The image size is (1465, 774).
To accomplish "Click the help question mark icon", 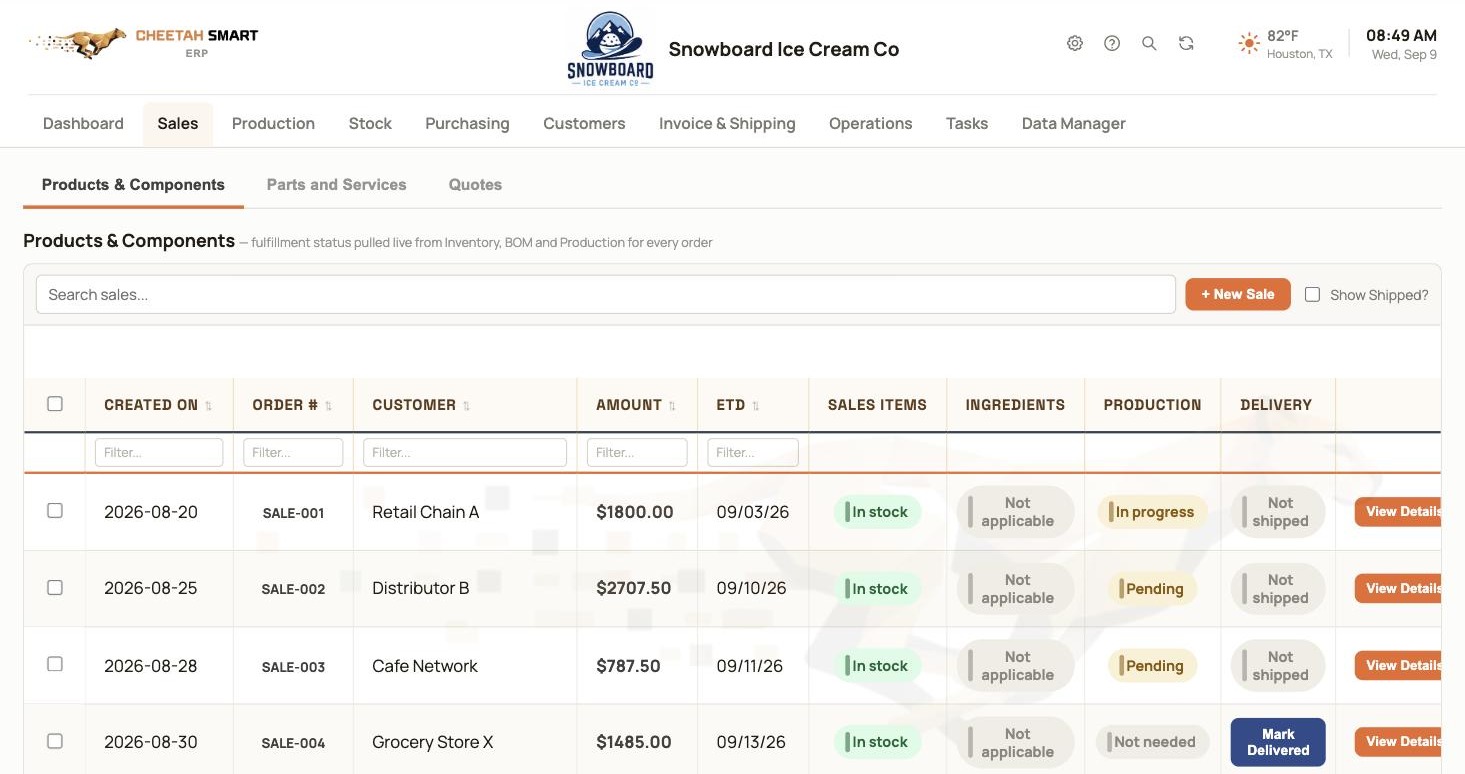I will point(1112,43).
